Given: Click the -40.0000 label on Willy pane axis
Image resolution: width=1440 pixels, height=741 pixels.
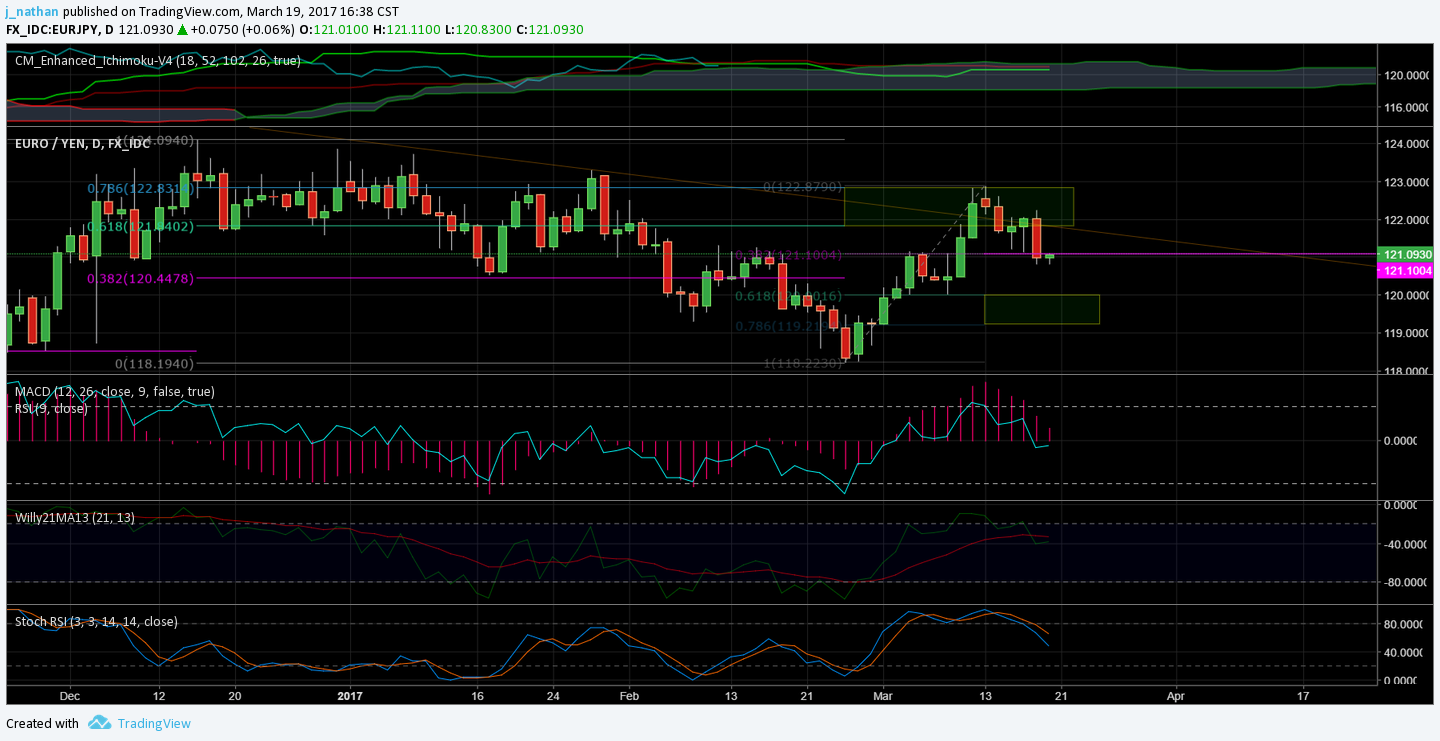Looking at the screenshot, I should coord(1407,544).
